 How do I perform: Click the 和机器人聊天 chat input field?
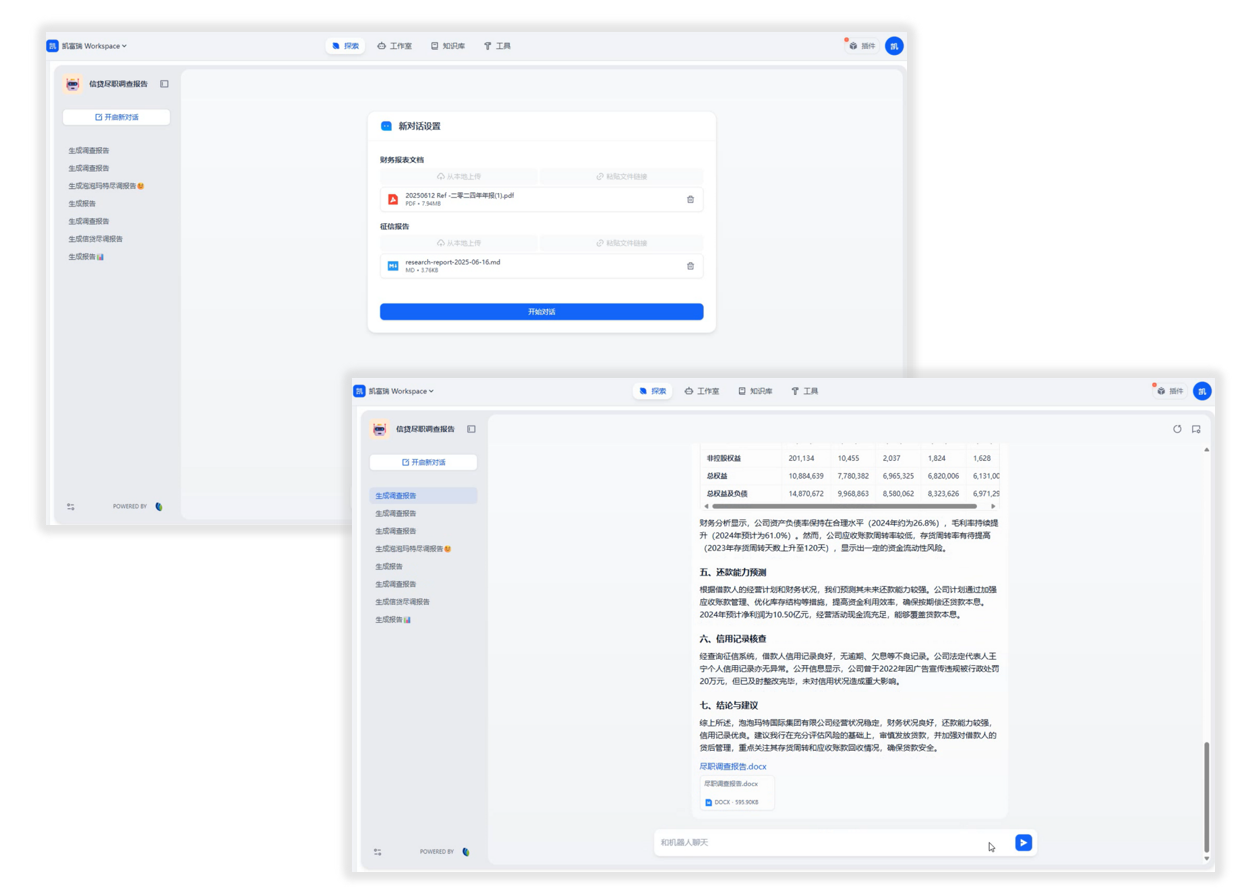[820, 843]
